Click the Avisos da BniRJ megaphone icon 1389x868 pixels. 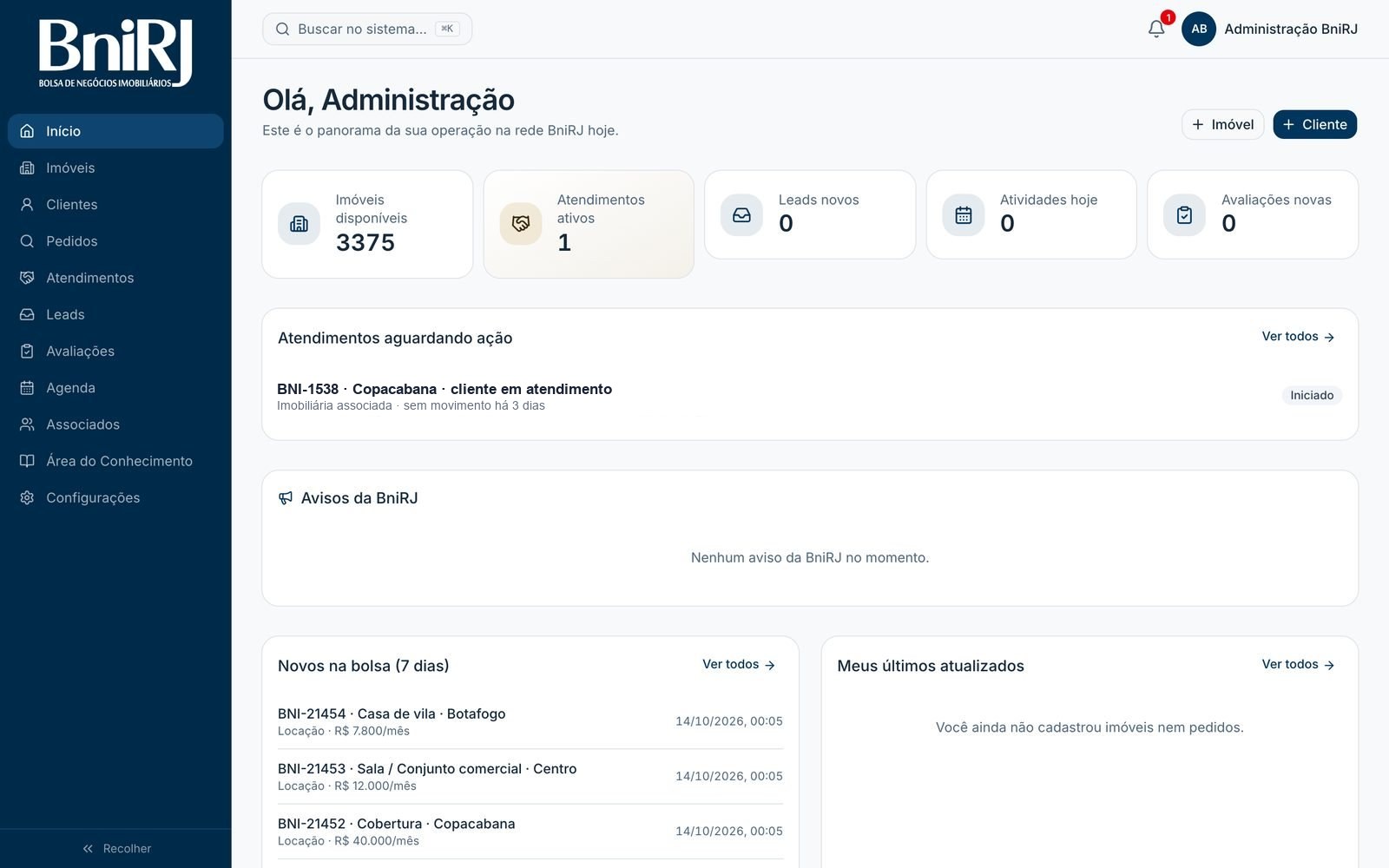pyautogui.click(x=286, y=498)
